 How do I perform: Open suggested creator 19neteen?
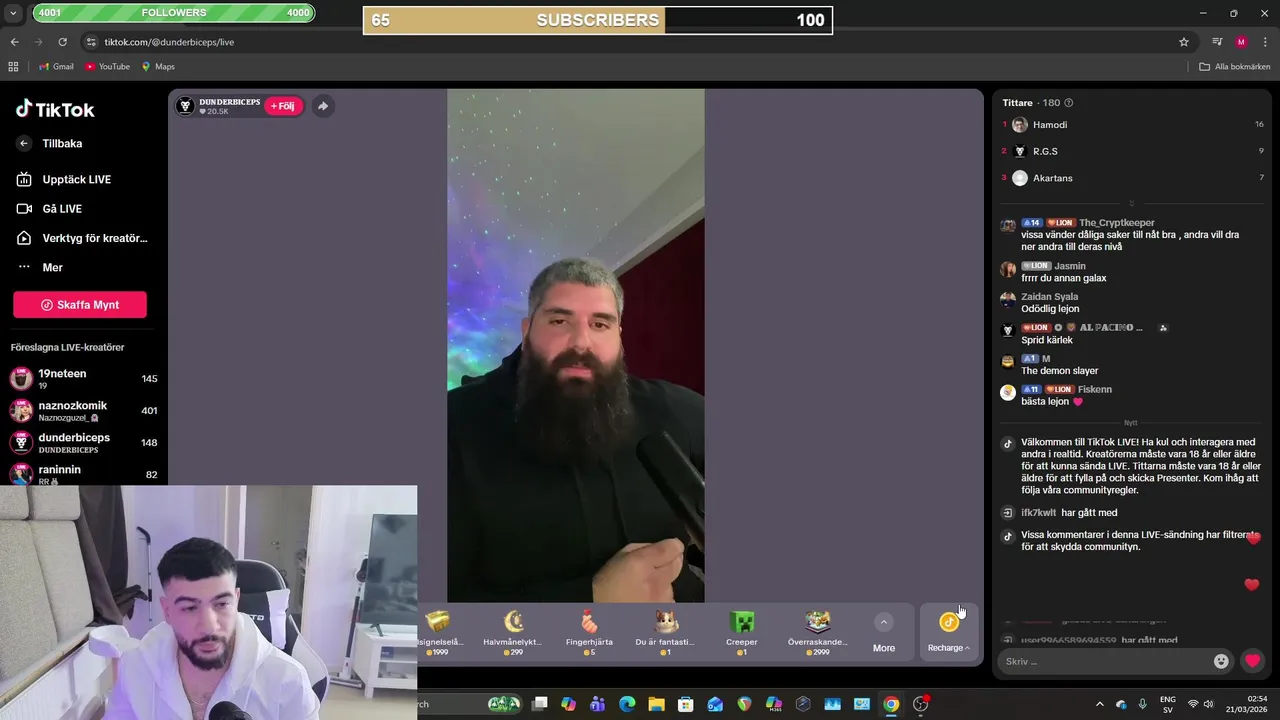pyautogui.click(x=84, y=378)
